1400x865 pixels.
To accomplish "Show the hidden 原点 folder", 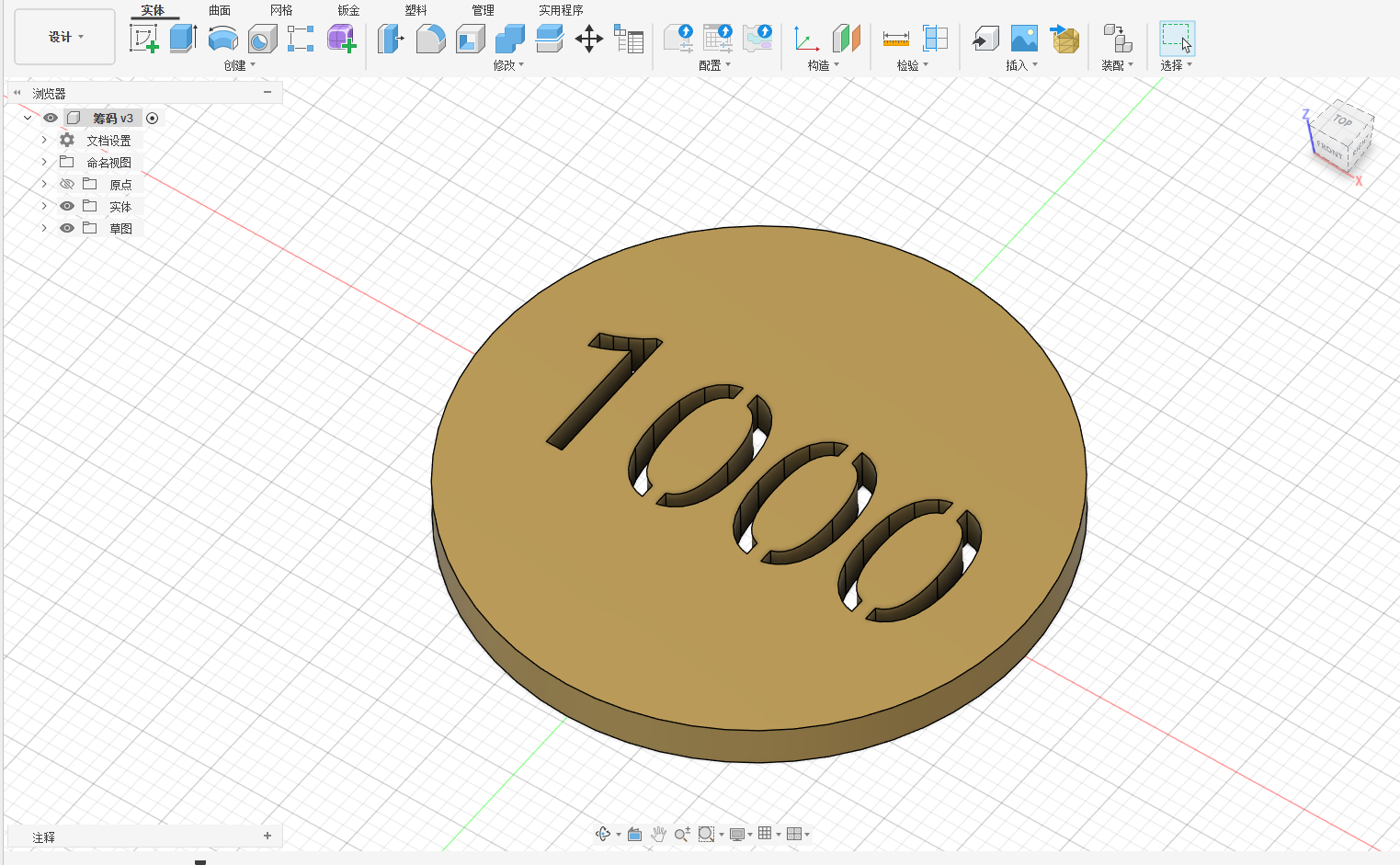I will pos(67,184).
